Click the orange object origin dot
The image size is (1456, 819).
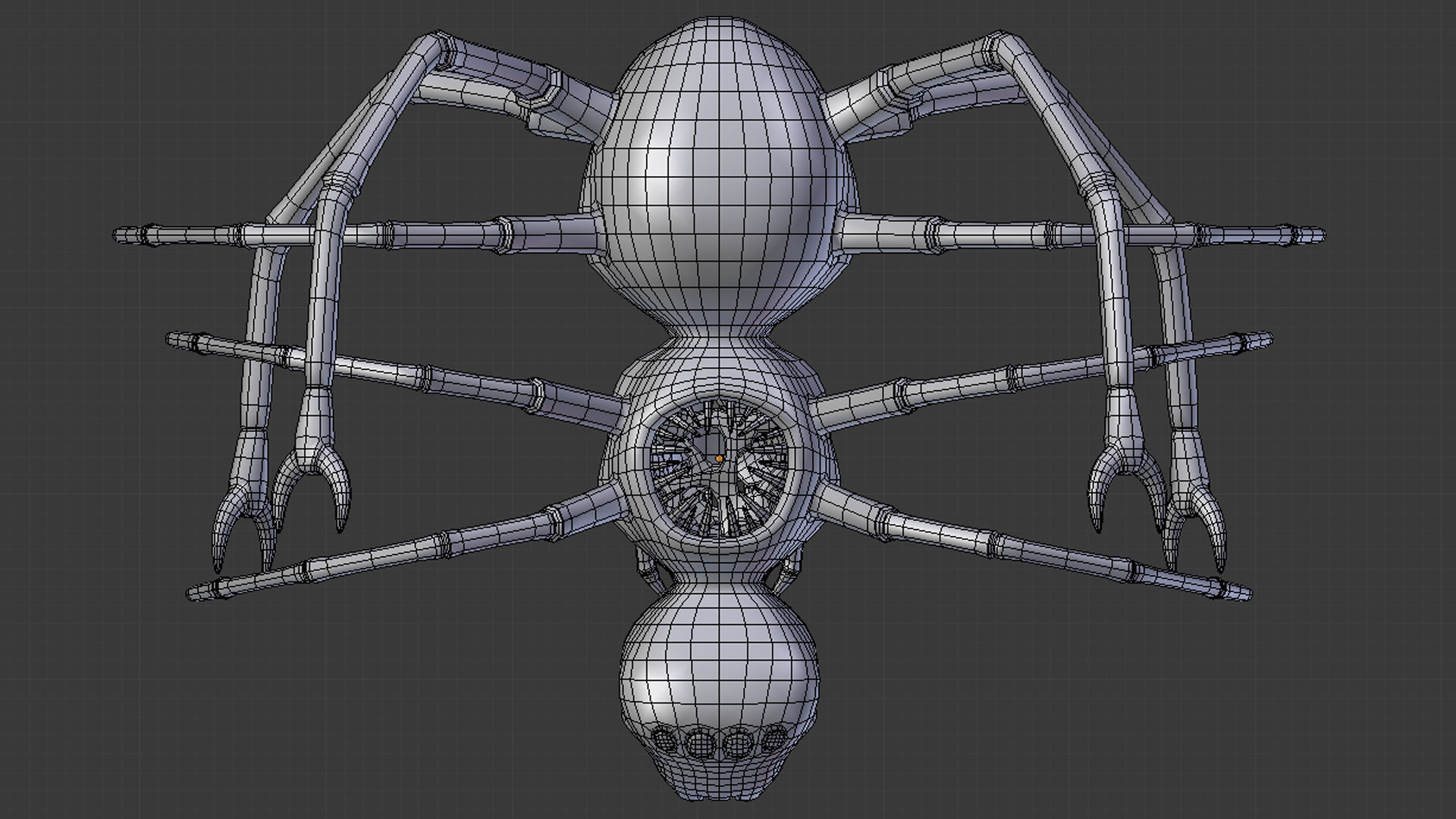pyautogui.click(x=719, y=458)
